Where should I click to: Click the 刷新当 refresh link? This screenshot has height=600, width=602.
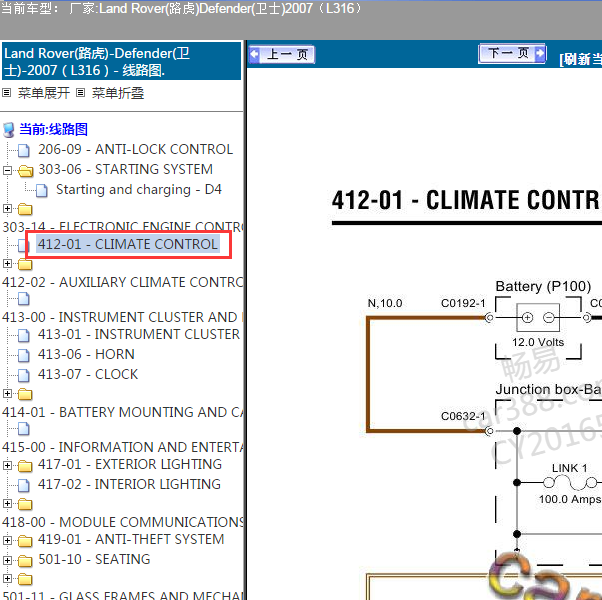coord(580,59)
